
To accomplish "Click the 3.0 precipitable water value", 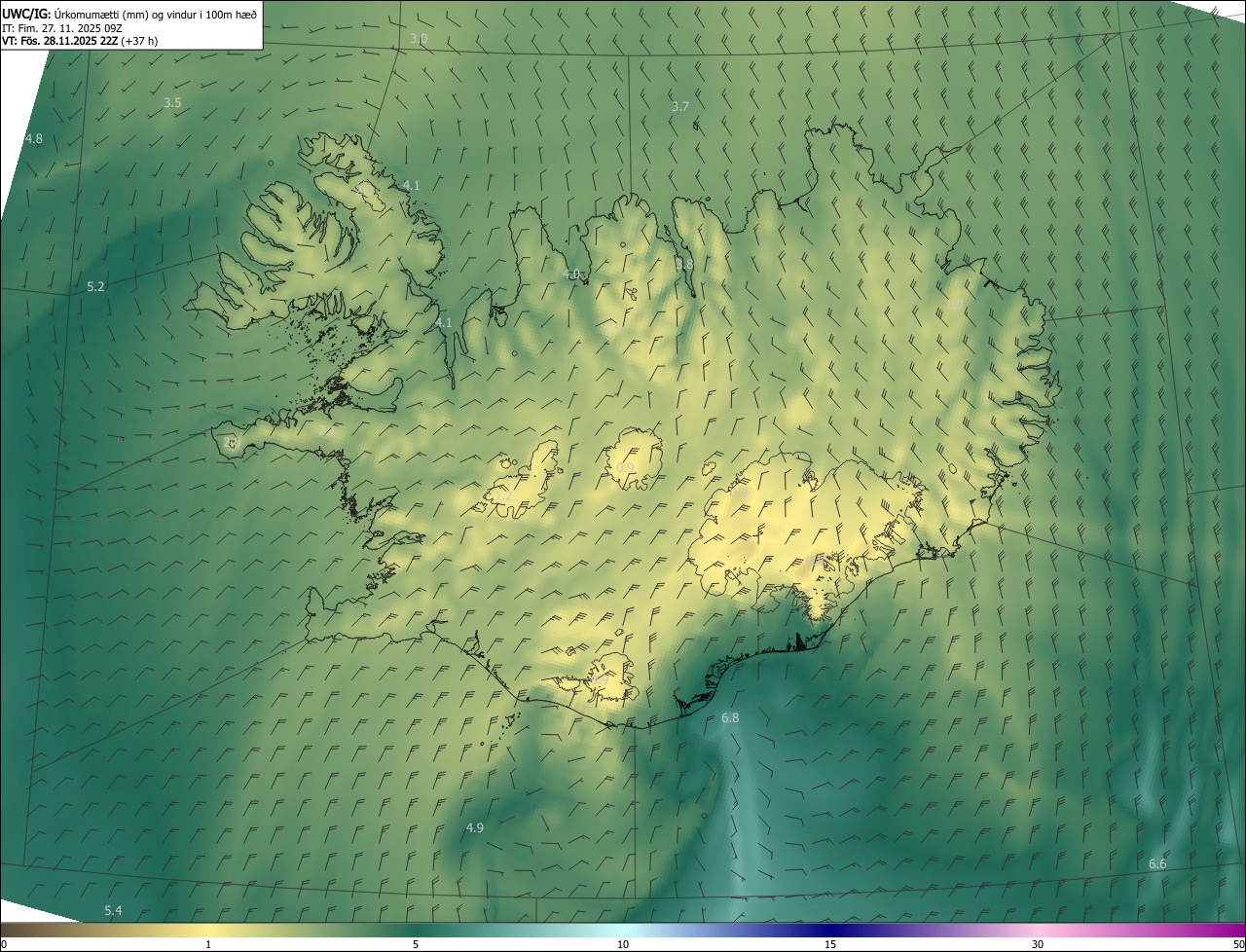I will [x=419, y=38].
